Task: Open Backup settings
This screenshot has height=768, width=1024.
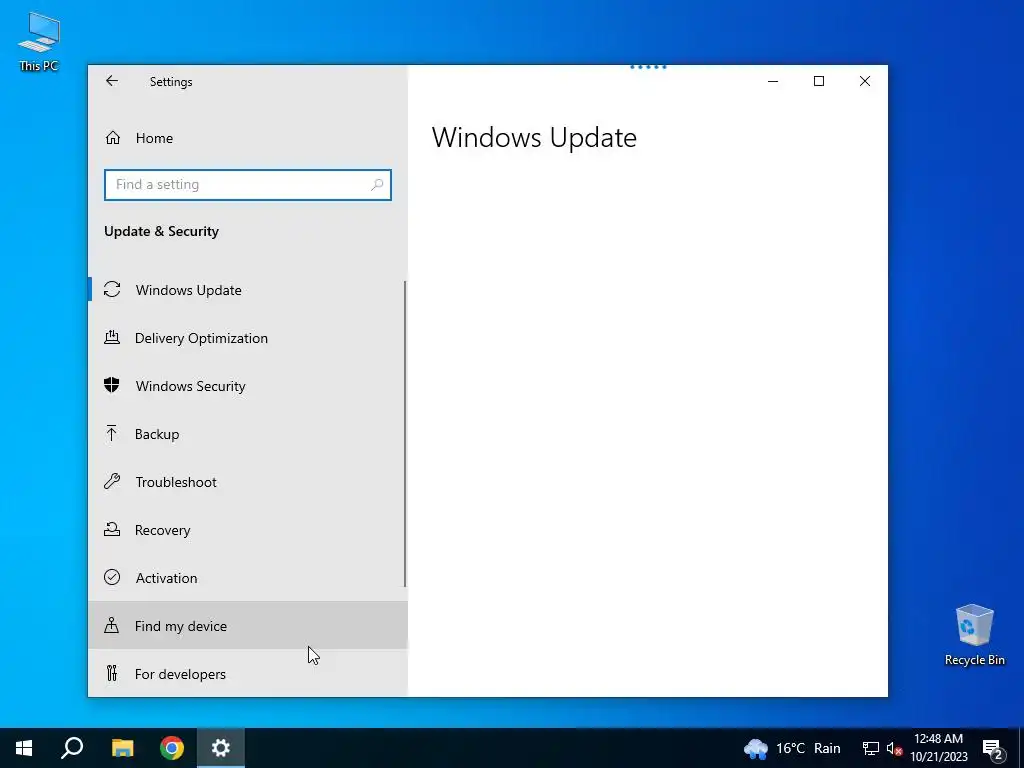Action: (248, 434)
